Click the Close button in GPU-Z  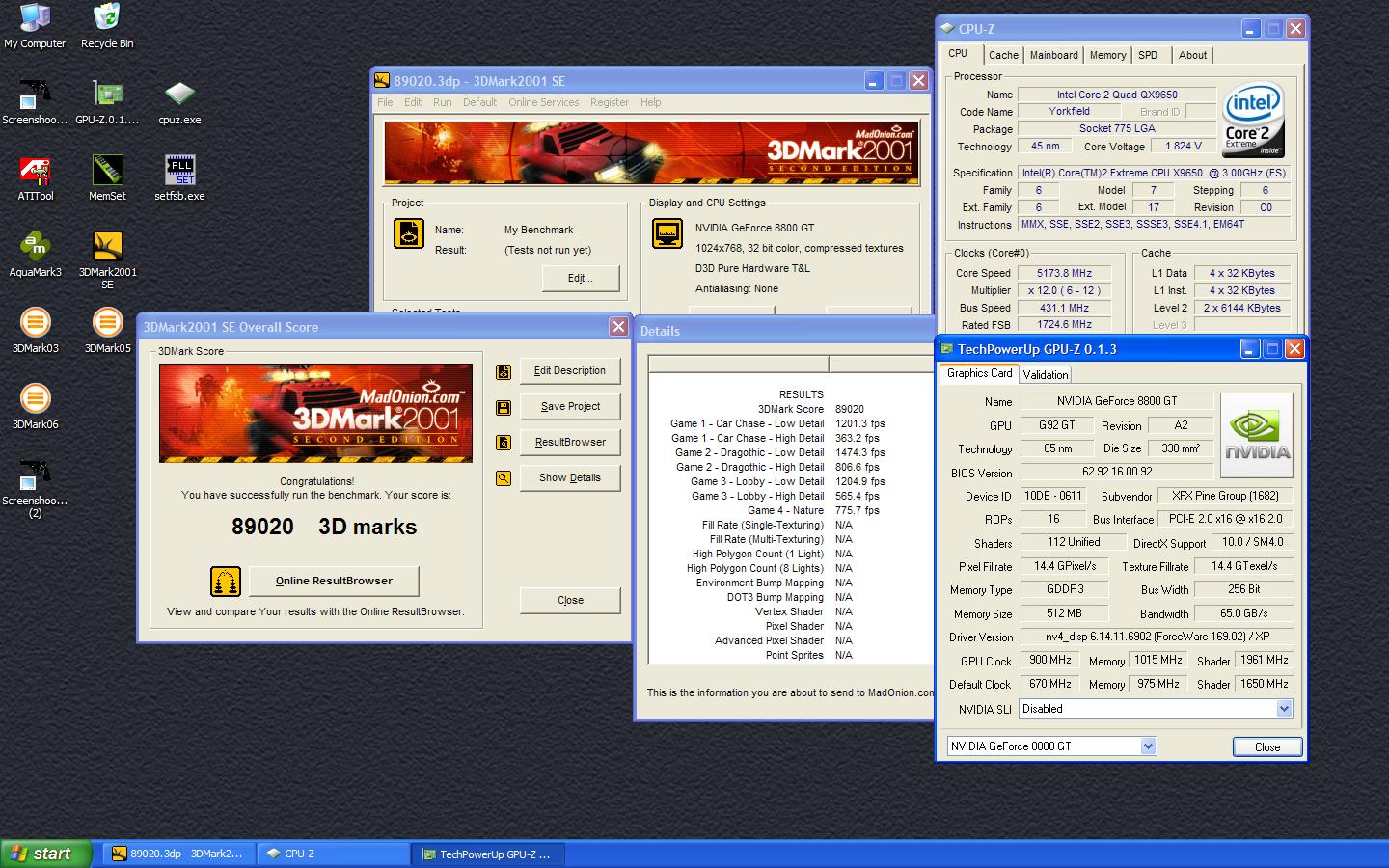coord(1267,746)
